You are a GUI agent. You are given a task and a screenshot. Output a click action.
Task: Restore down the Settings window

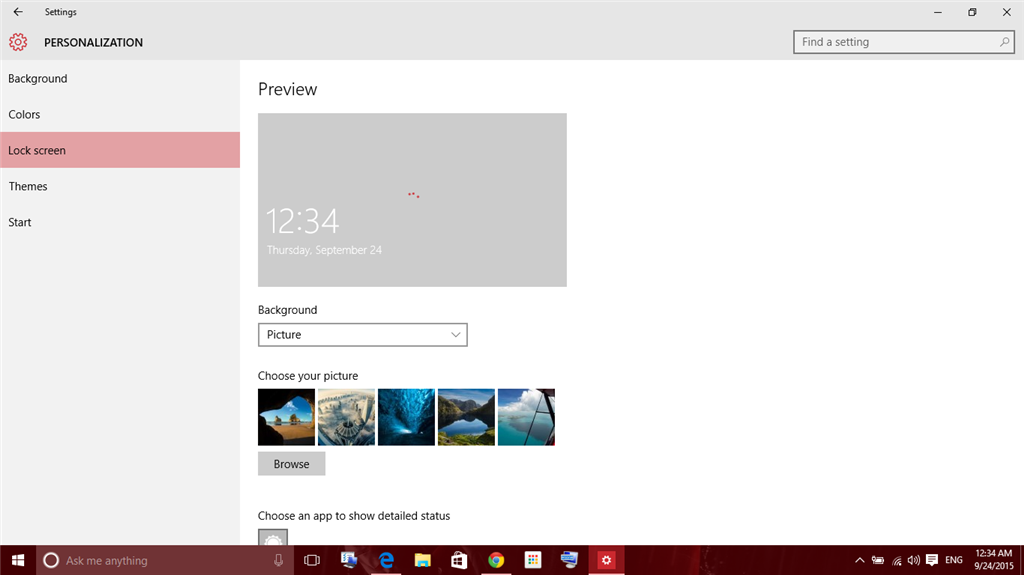point(972,12)
